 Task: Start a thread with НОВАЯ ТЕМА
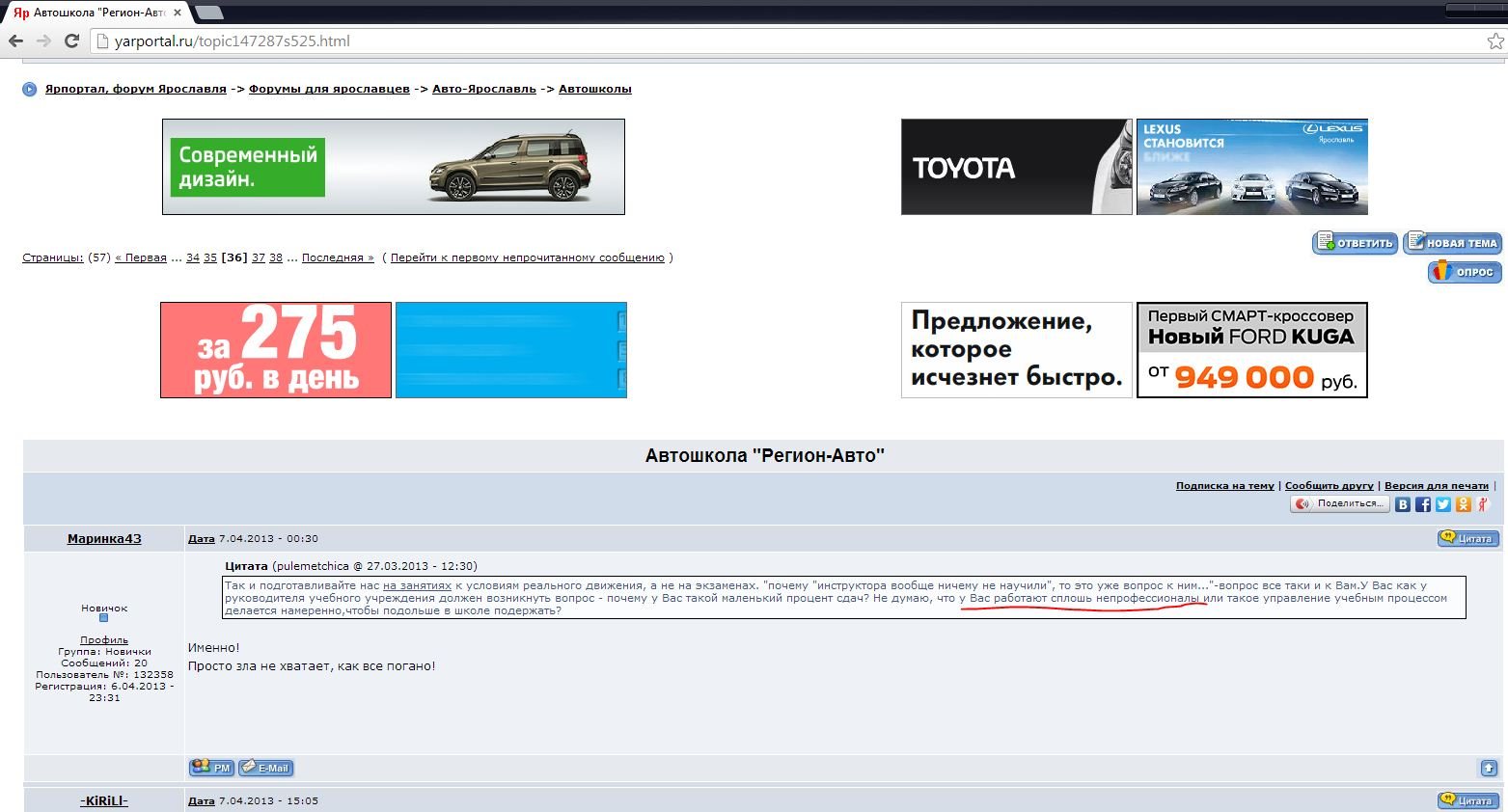(x=1452, y=243)
